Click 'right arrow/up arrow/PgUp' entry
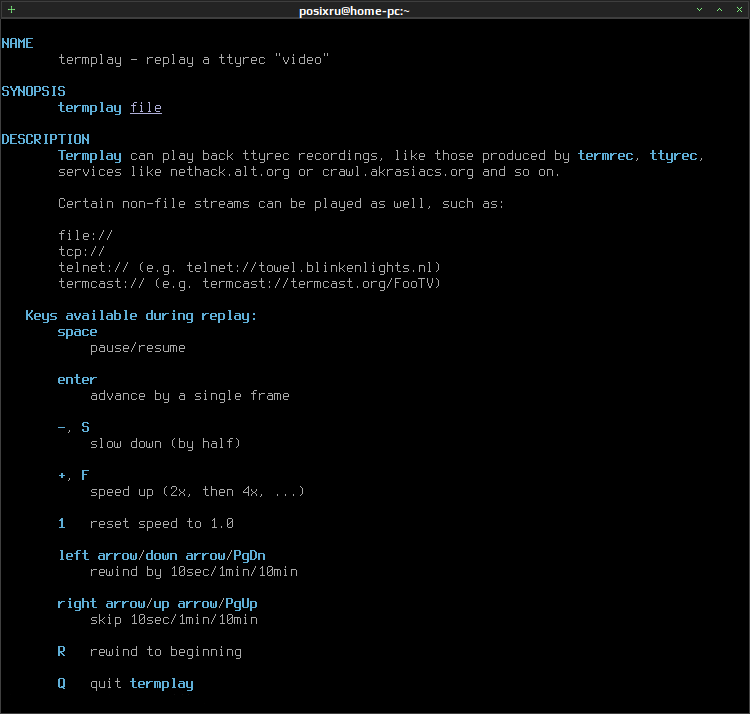 click(x=157, y=604)
